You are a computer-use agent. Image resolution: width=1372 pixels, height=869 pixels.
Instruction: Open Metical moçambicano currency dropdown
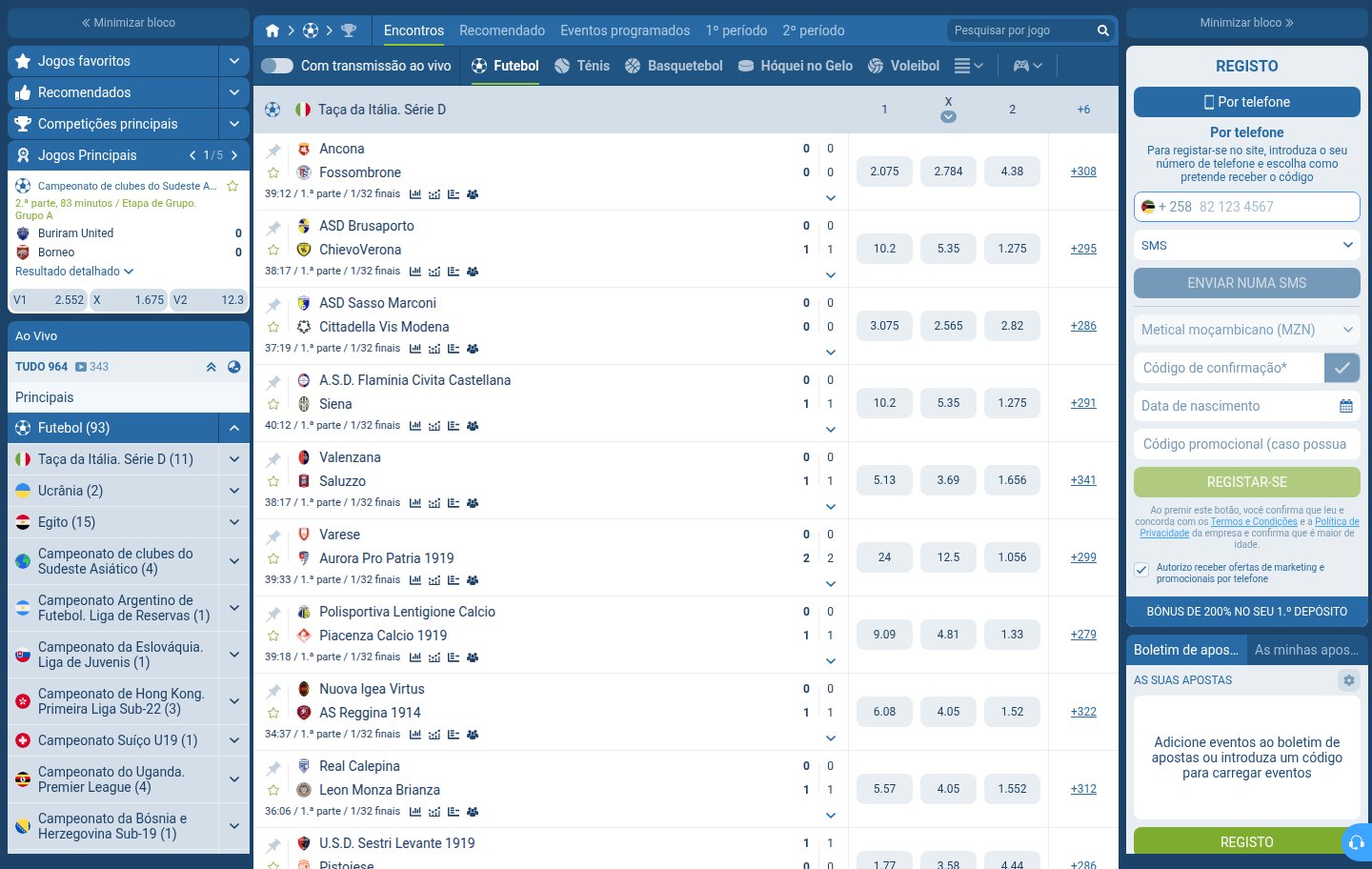coord(1246,330)
